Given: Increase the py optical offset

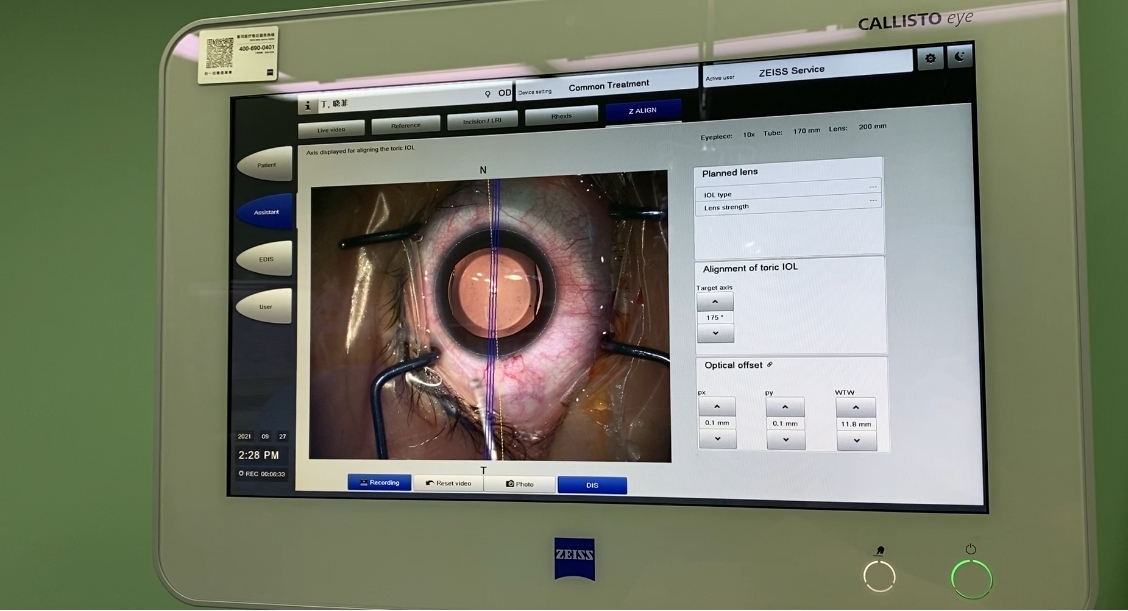Looking at the screenshot, I should [785, 407].
